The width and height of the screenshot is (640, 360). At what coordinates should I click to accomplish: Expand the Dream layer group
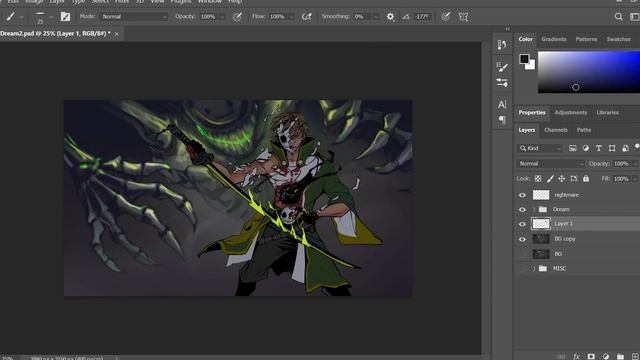pyautogui.click(x=534, y=209)
